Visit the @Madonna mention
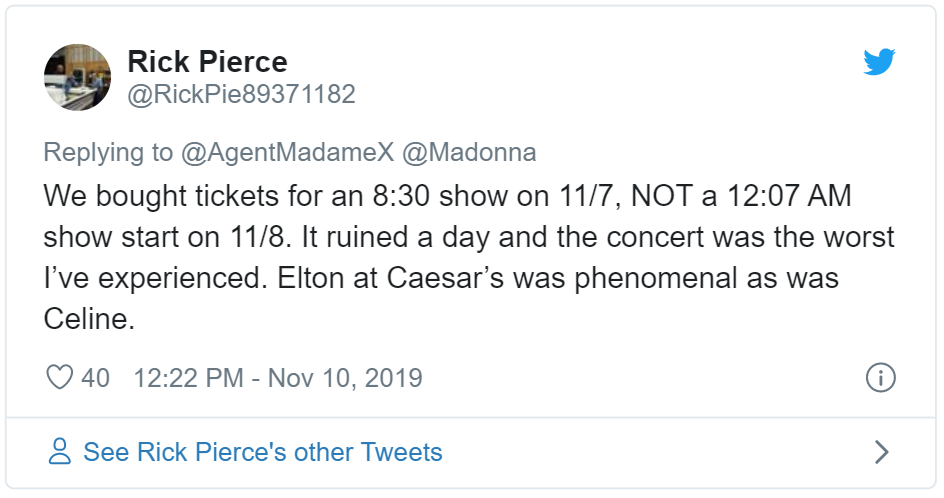The height and width of the screenshot is (498, 944). [469, 152]
